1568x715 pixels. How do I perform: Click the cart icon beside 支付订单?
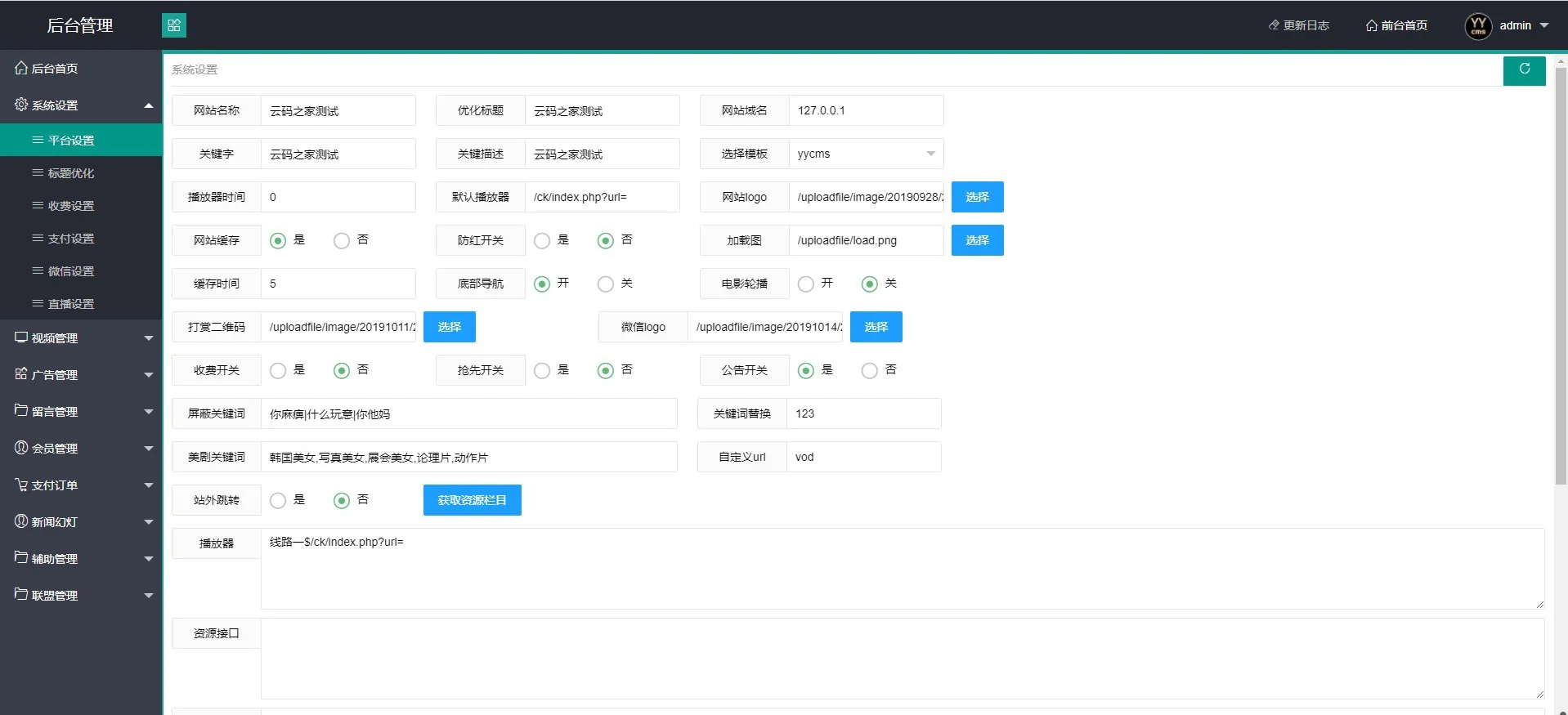point(21,485)
